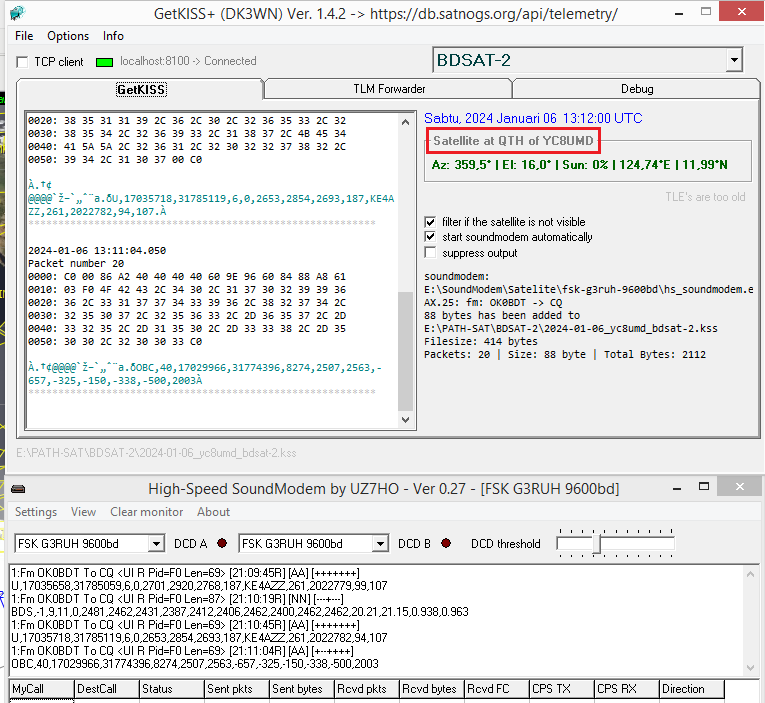Click the Rcvd bytes column header
This screenshot has height=703, width=765.
pyautogui.click(x=432, y=689)
